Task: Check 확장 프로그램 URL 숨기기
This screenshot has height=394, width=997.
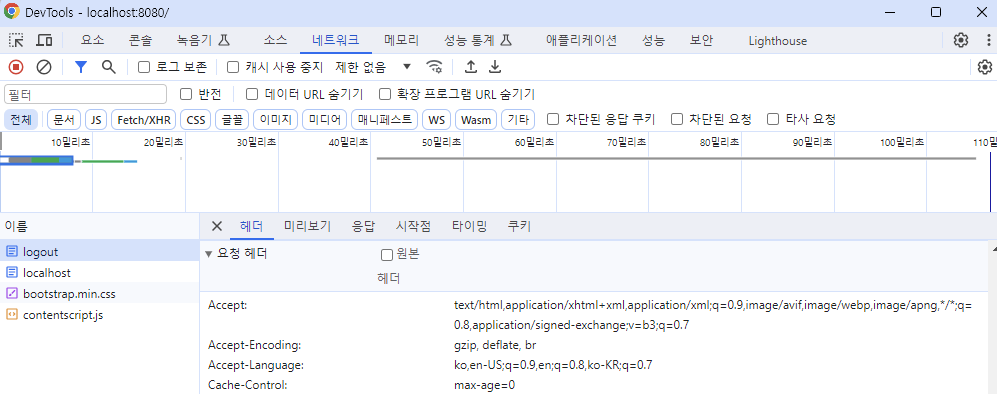Action: click(x=385, y=94)
